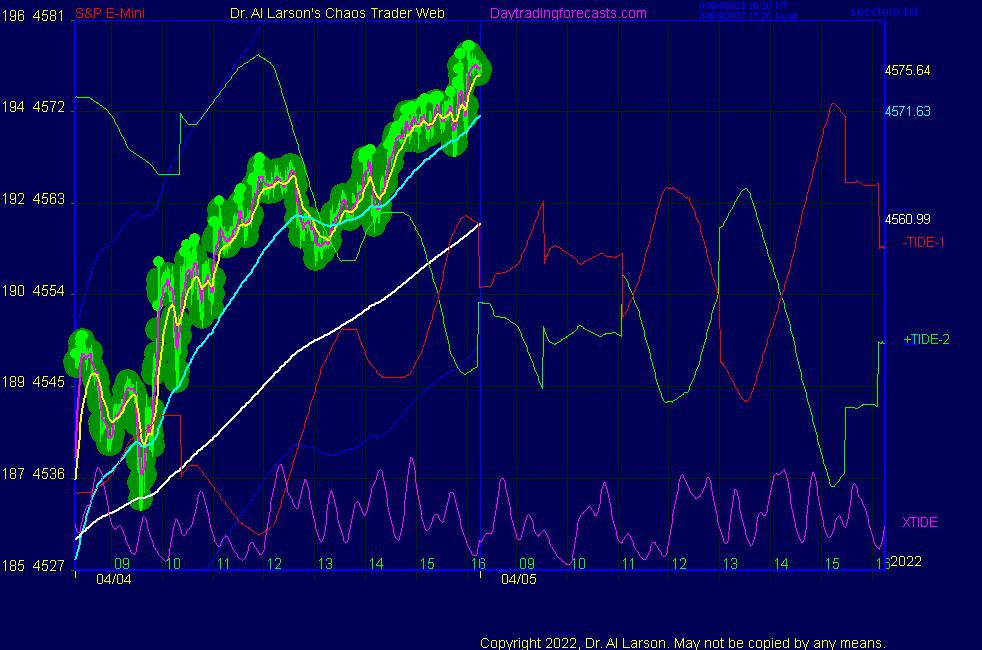Click the 04/05 date label
Screen dimensions: 982x650
coord(518,579)
